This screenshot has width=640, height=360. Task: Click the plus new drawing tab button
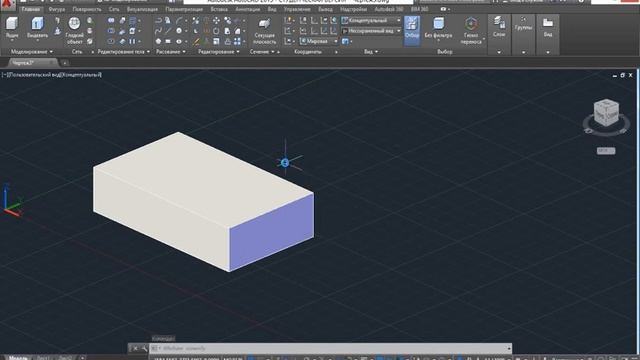64,63
